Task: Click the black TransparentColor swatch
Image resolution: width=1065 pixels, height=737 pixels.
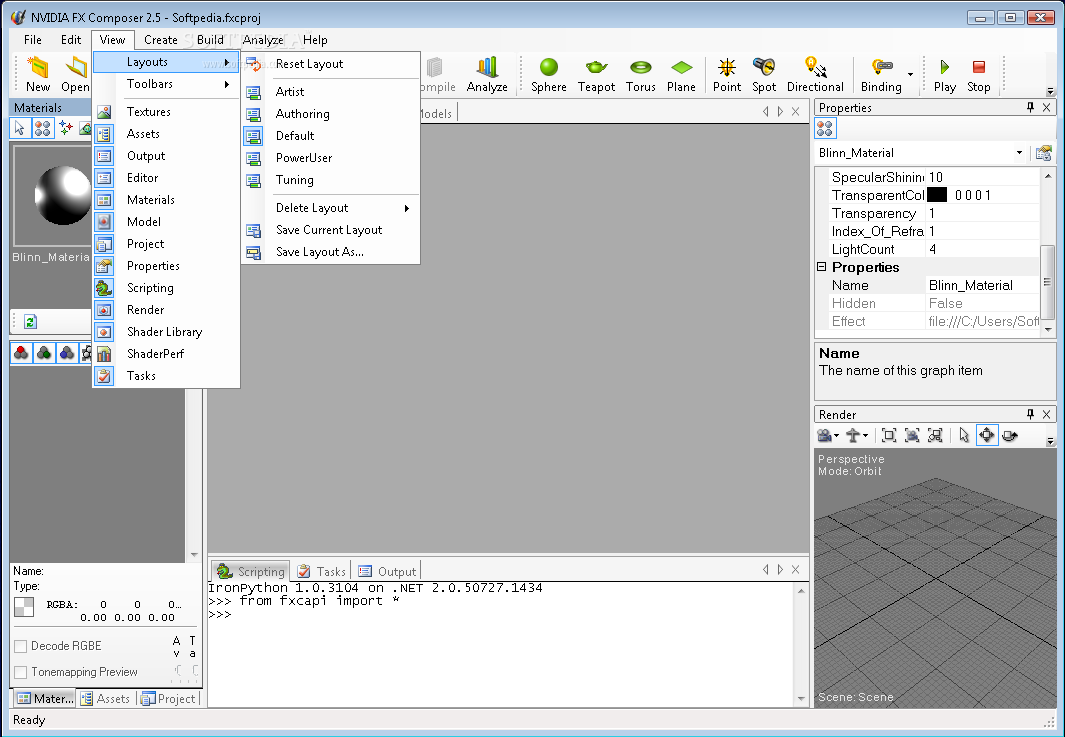Action: click(x=937, y=195)
